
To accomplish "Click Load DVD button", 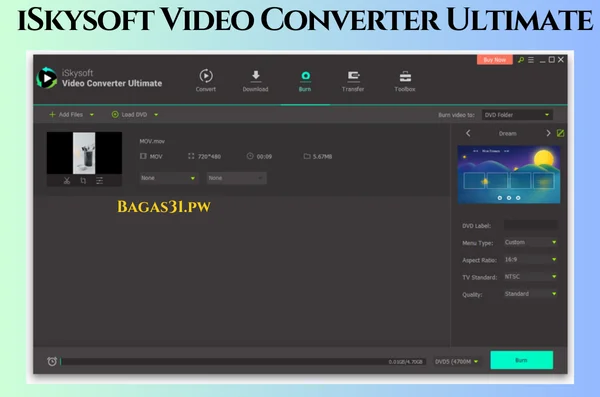I will 129,114.
